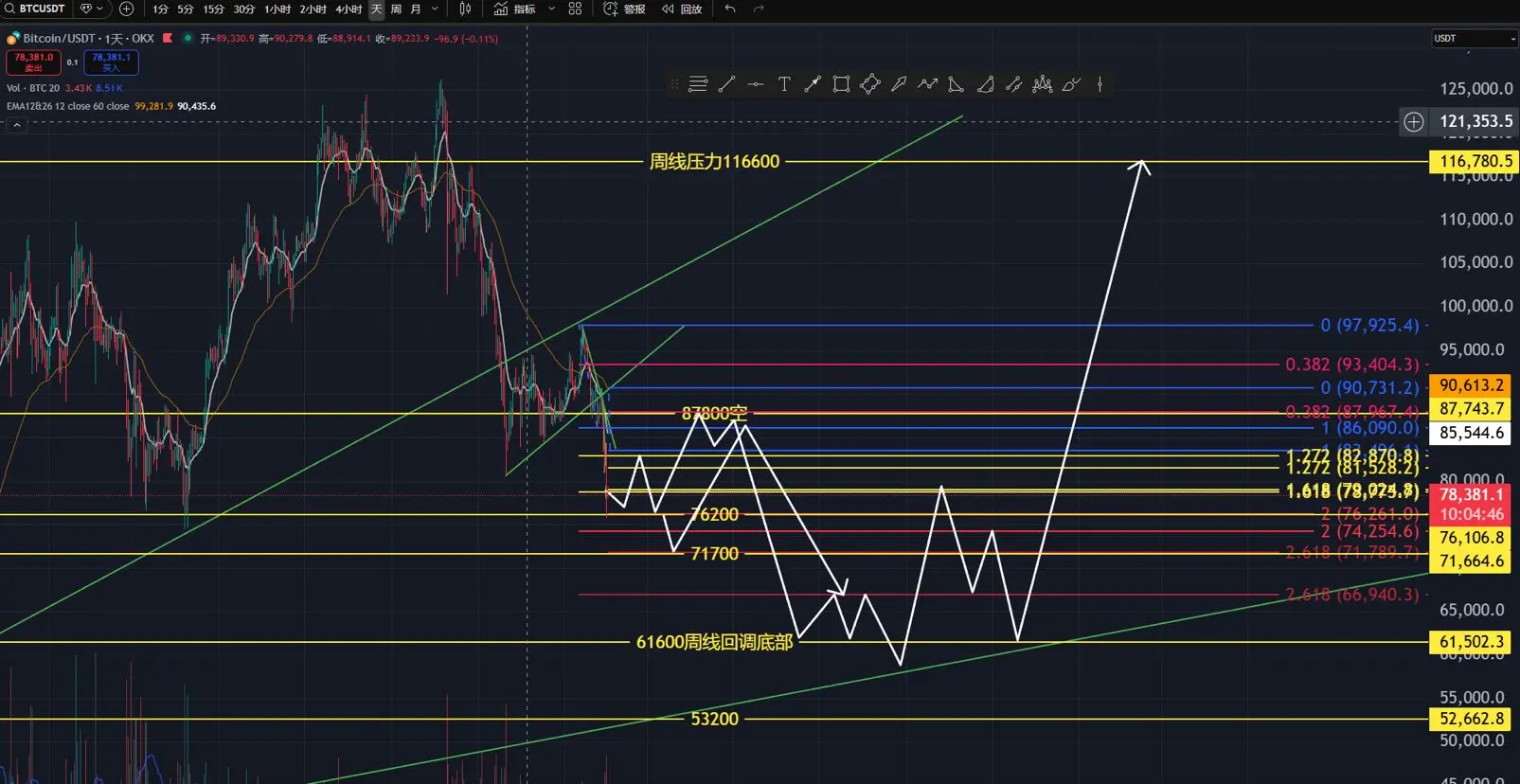1520x784 pixels.
Task: Click the plus button beside 121,353.5 price
Action: point(1414,121)
